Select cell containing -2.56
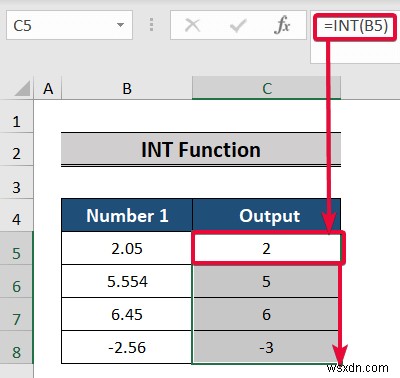 127,347
